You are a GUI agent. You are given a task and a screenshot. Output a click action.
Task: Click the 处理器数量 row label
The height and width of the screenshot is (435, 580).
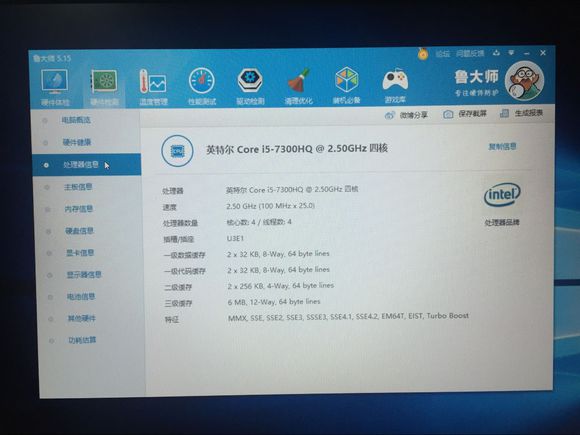180,223
